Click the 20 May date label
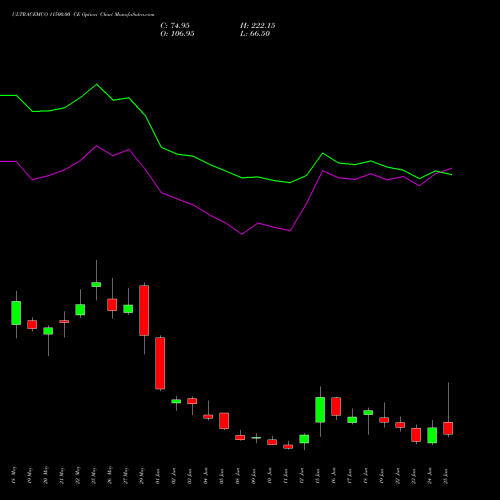Screen dimensions: 500x500 click(x=46, y=475)
